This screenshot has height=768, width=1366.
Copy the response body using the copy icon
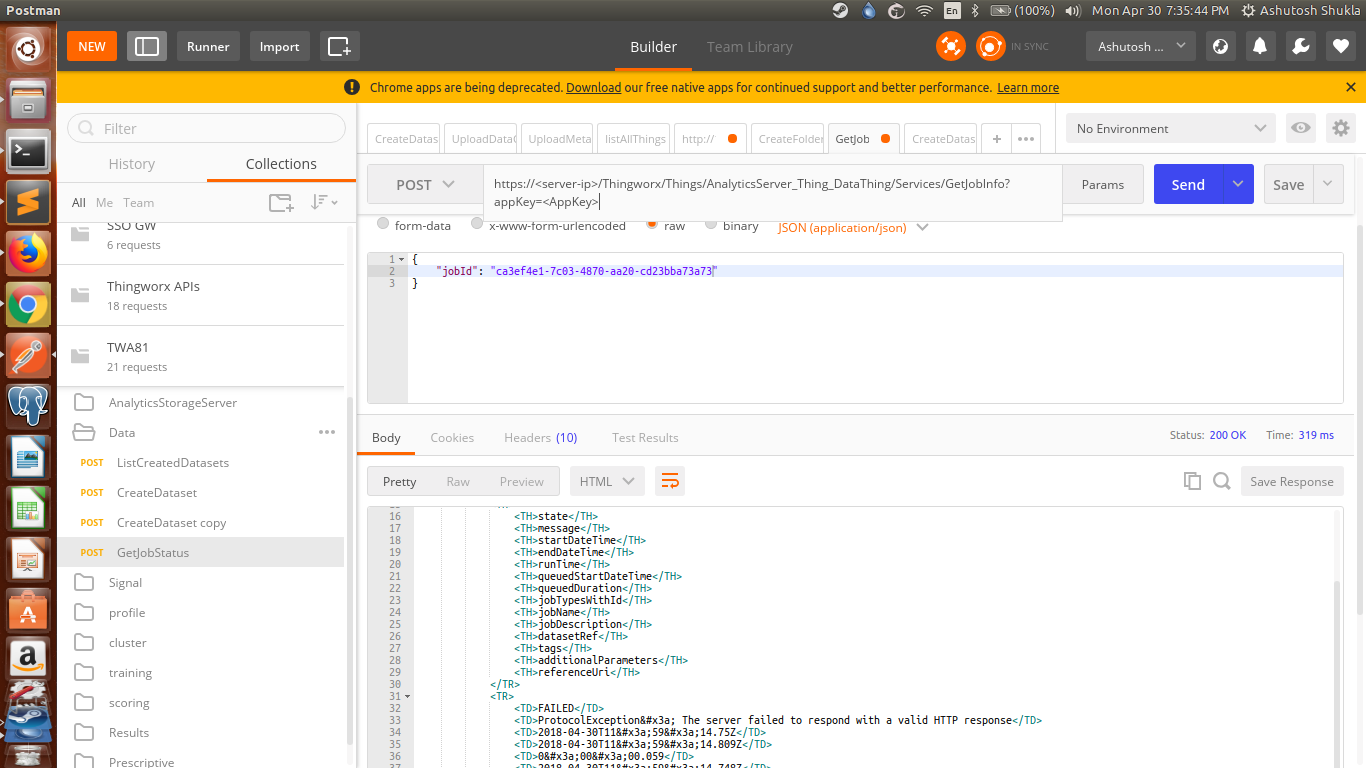tap(1192, 481)
